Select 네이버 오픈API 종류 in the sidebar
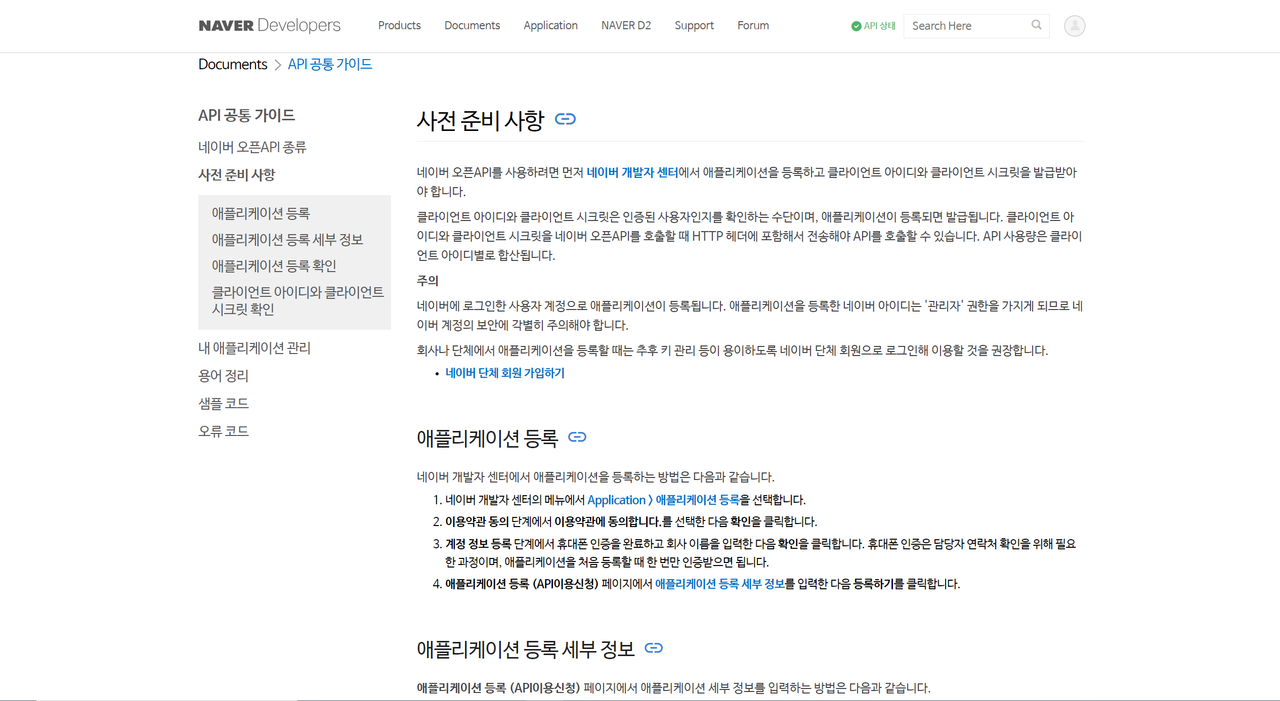1280x701 pixels. pos(252,147)
